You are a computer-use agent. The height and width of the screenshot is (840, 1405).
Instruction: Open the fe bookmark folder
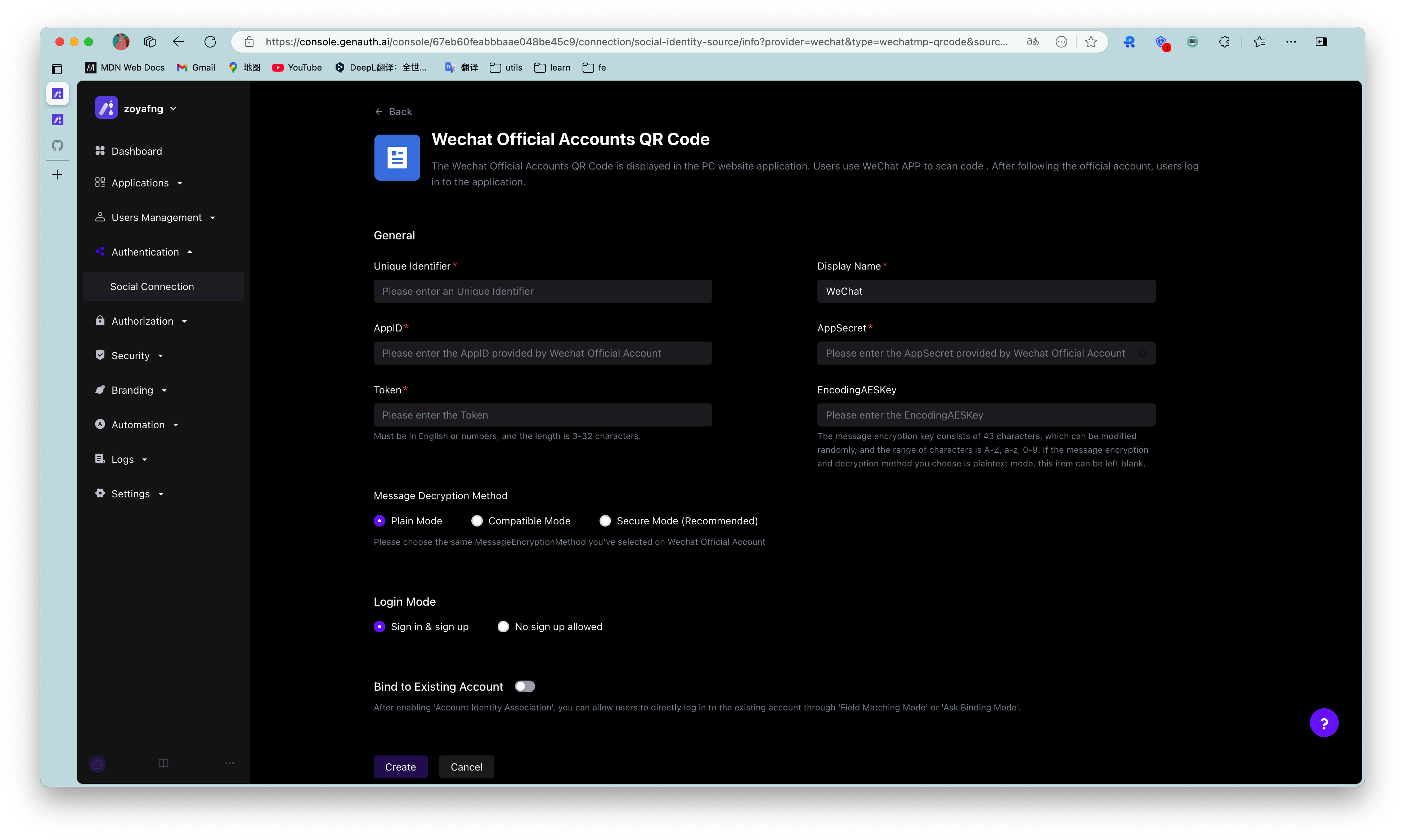click(594, 67)
